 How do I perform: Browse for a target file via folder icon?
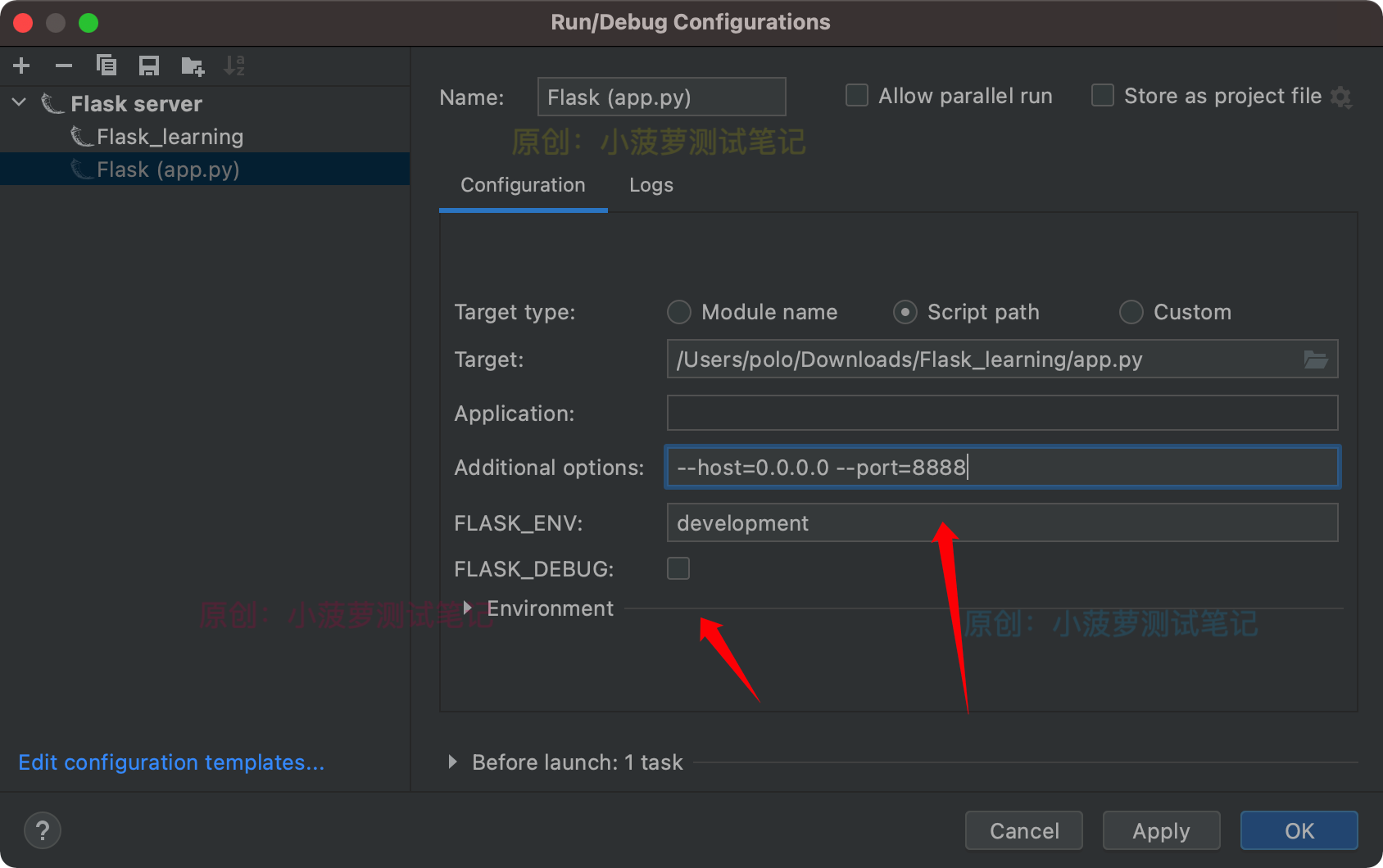point(1316,359)
